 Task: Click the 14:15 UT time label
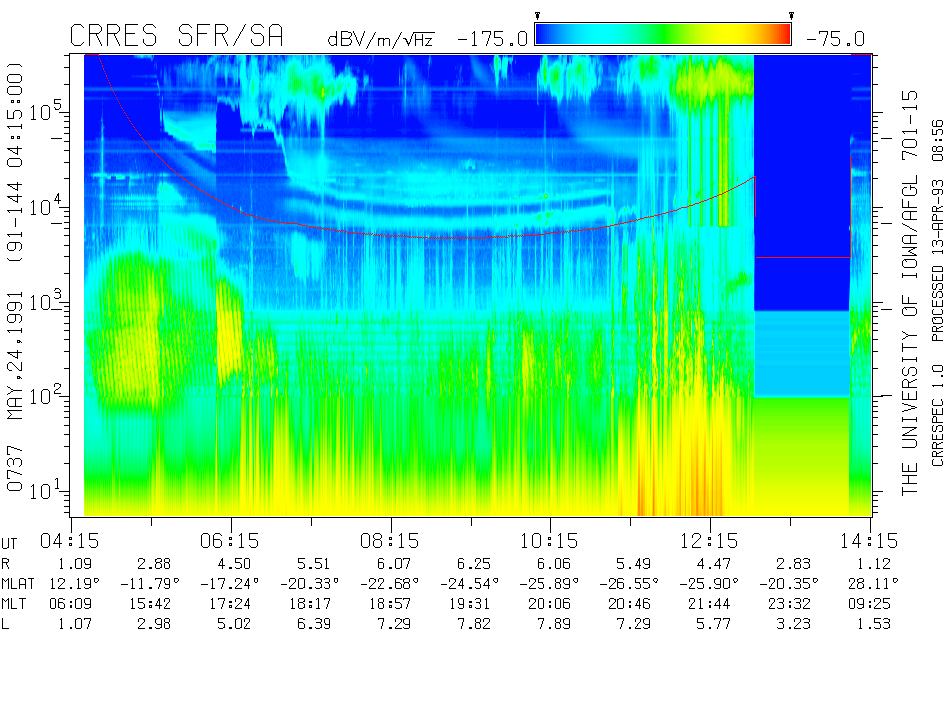(870, 541)
